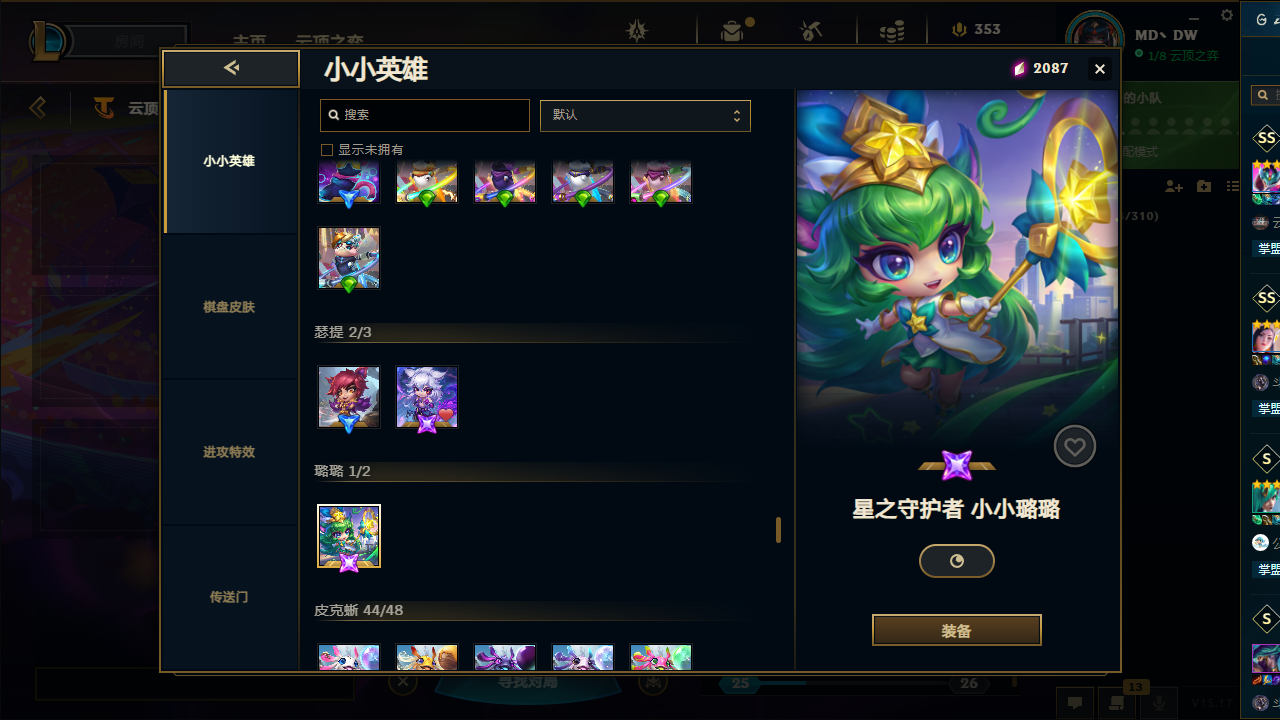
Task: Click the chat bubble icon at bottom right
Action: click(x=1075, y=702)
